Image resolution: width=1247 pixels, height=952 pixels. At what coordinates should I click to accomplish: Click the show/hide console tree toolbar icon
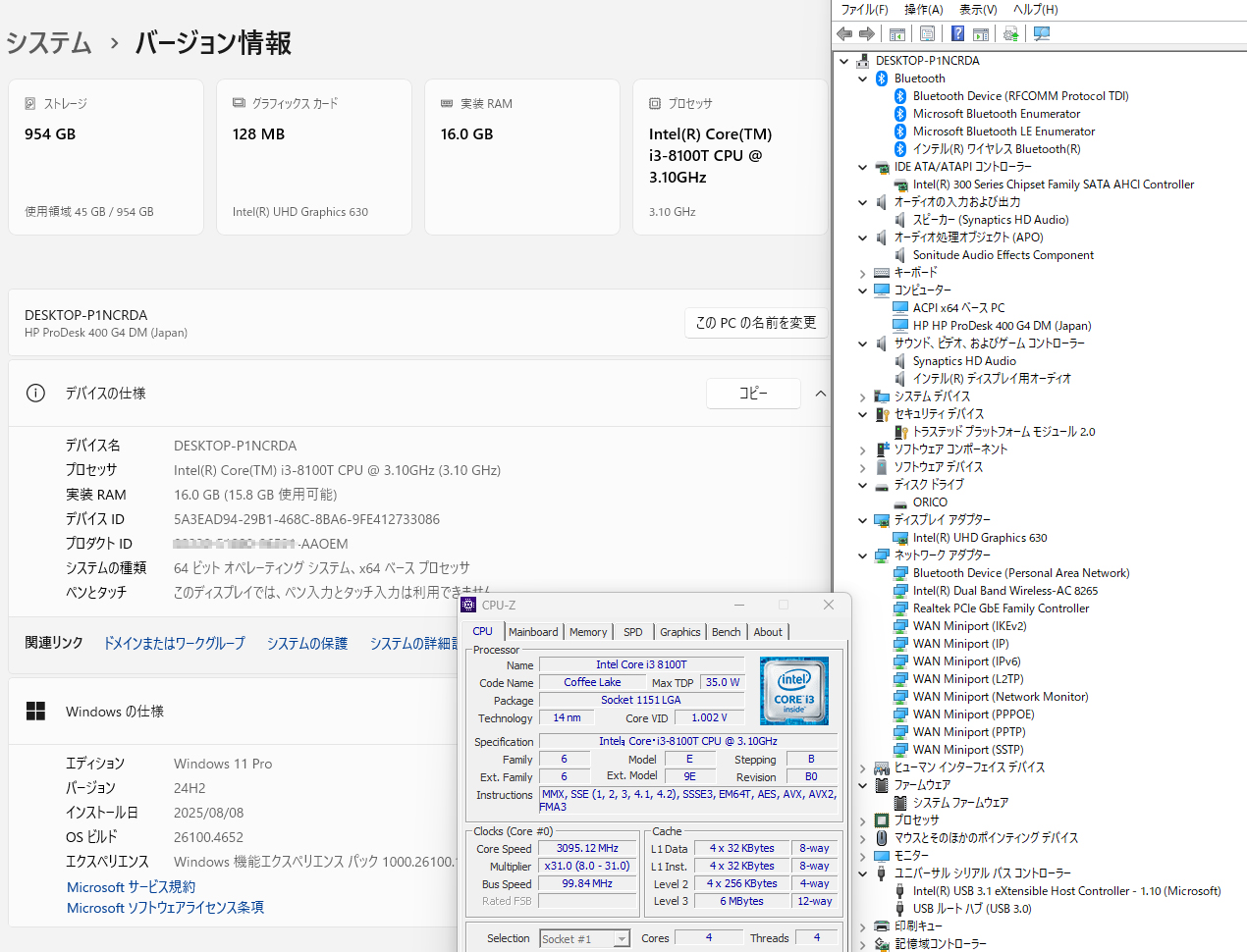(x=896, y=33)
